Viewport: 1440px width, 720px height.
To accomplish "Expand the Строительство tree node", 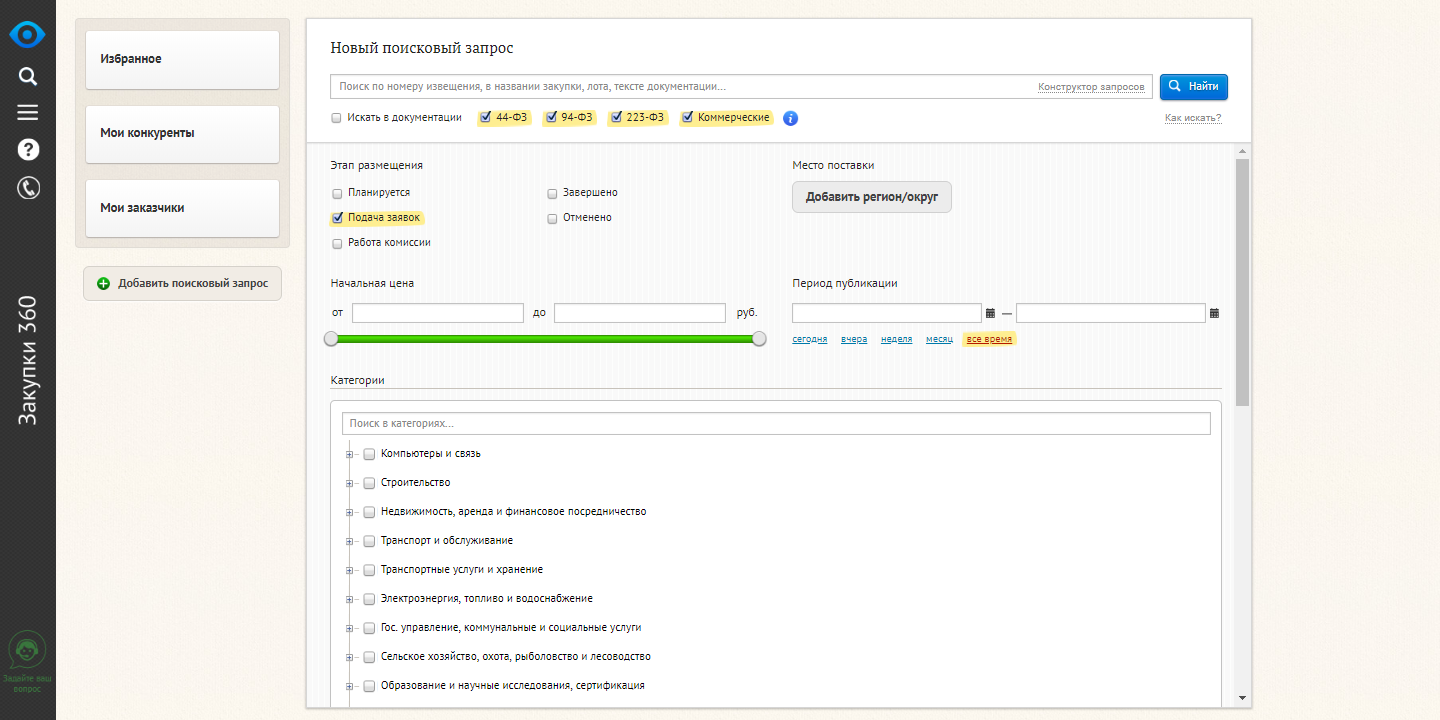I will coord(350,484).
